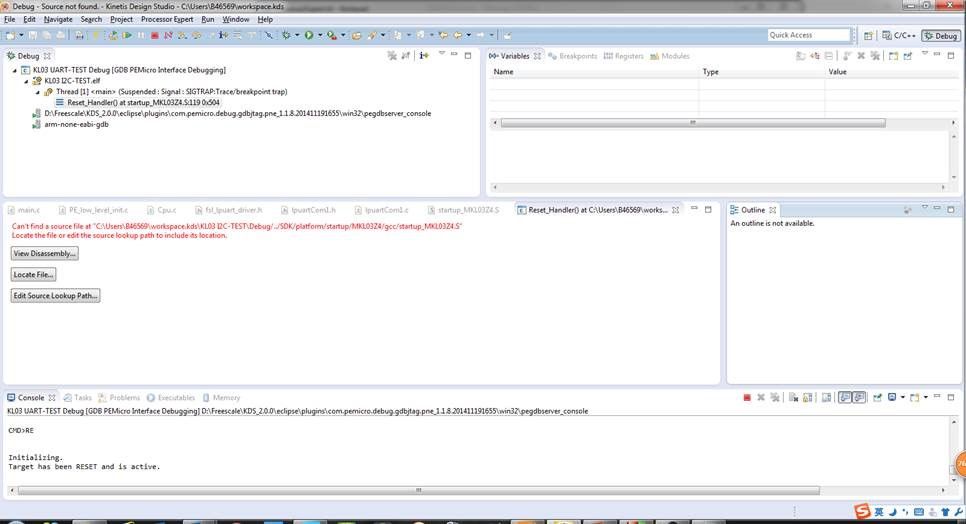966x524 pixels.
Task: Open the Processor Expert menu
Action: (167, 19)
